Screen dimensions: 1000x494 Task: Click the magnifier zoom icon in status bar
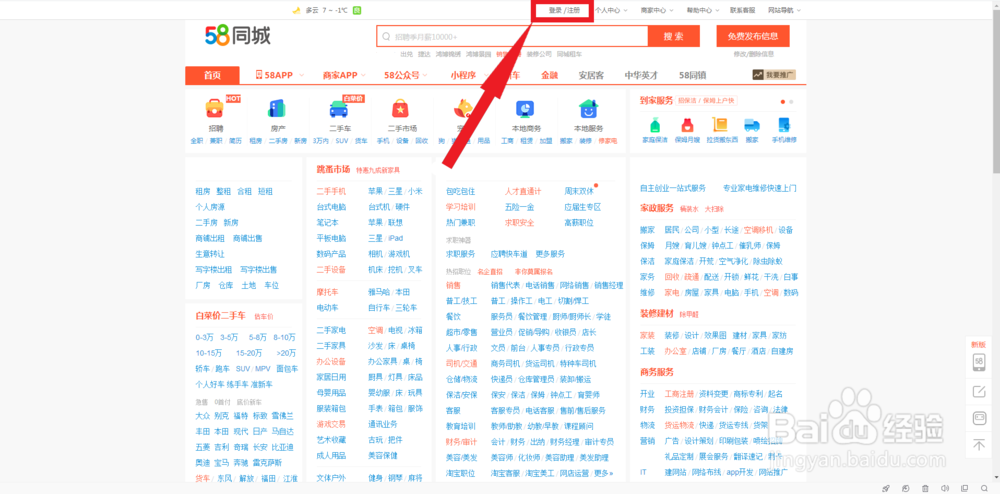tap(985, 488)
